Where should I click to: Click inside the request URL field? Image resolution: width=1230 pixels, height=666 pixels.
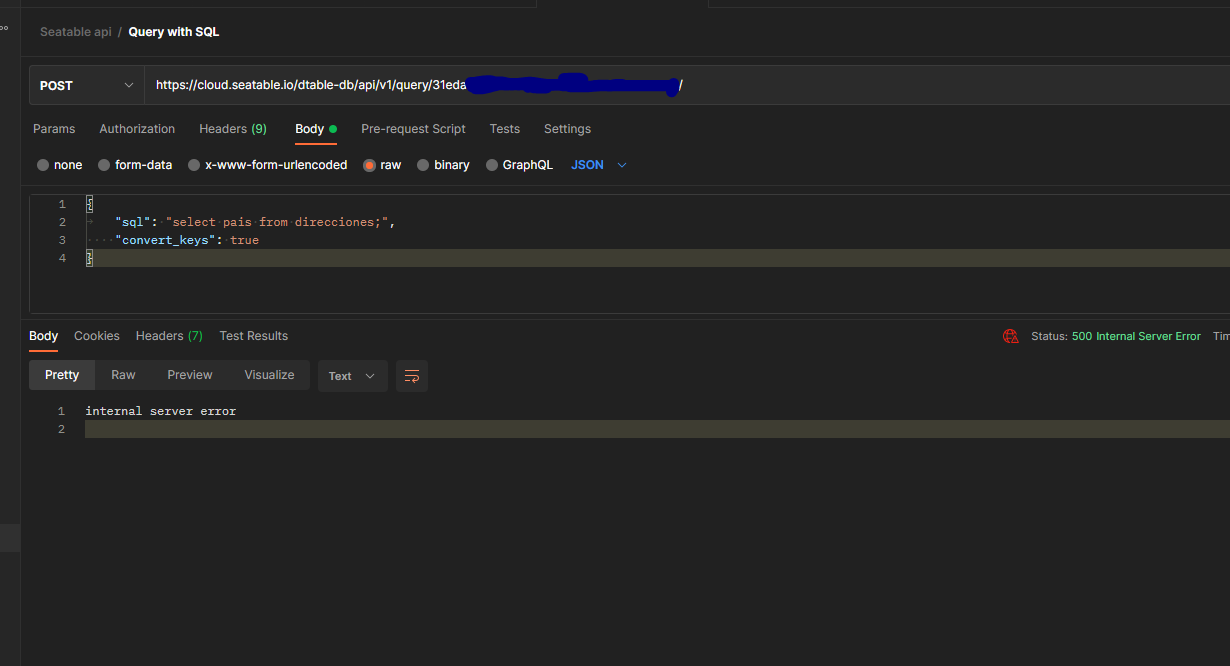800,86
